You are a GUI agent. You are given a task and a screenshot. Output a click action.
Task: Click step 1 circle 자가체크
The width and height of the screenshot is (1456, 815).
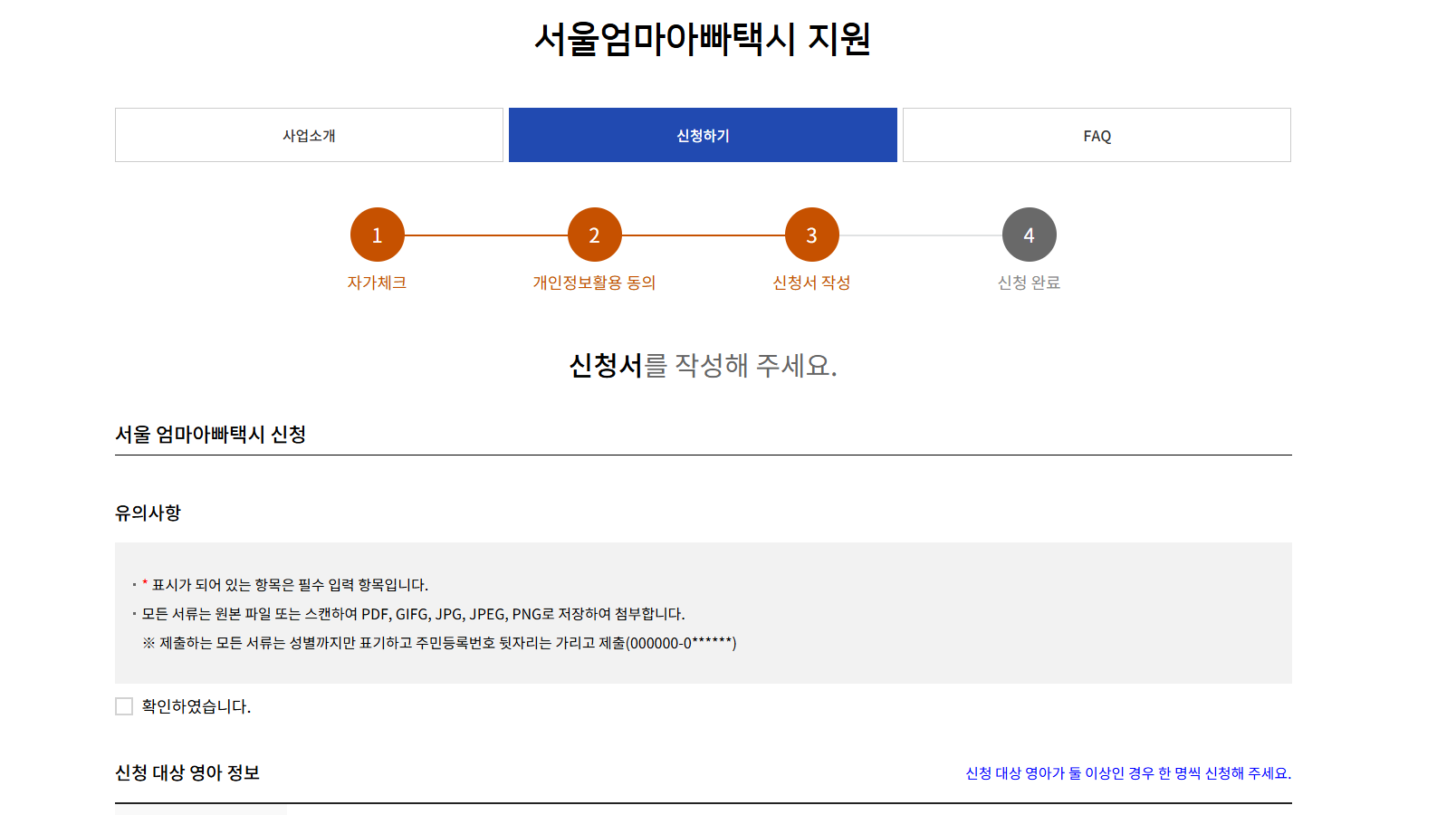point(378,235)
